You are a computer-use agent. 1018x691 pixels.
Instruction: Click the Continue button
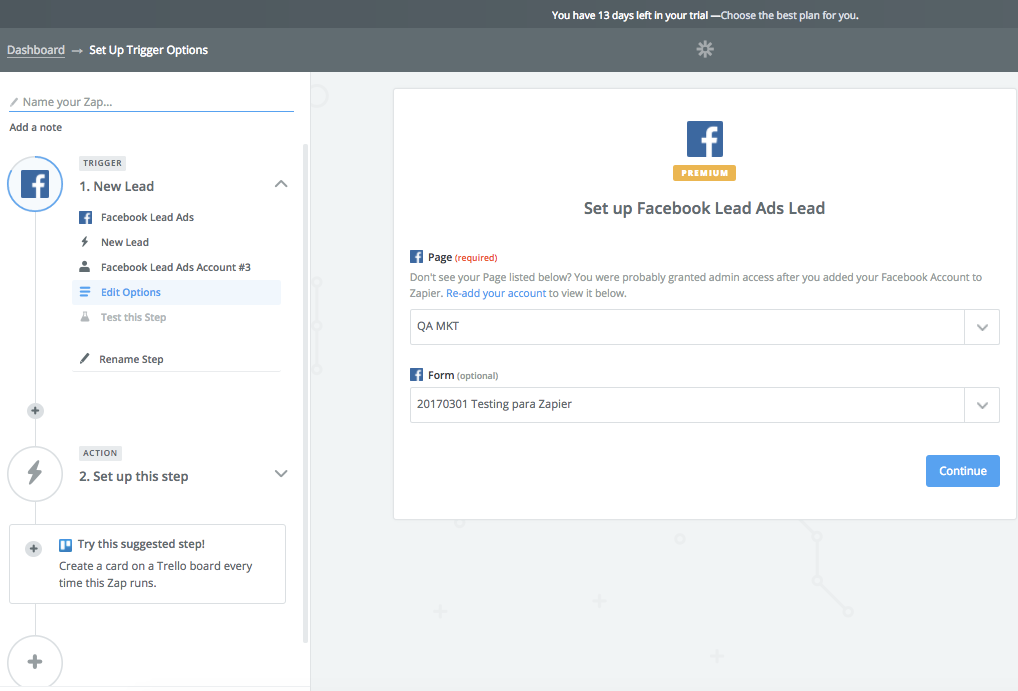click(962, 471)
